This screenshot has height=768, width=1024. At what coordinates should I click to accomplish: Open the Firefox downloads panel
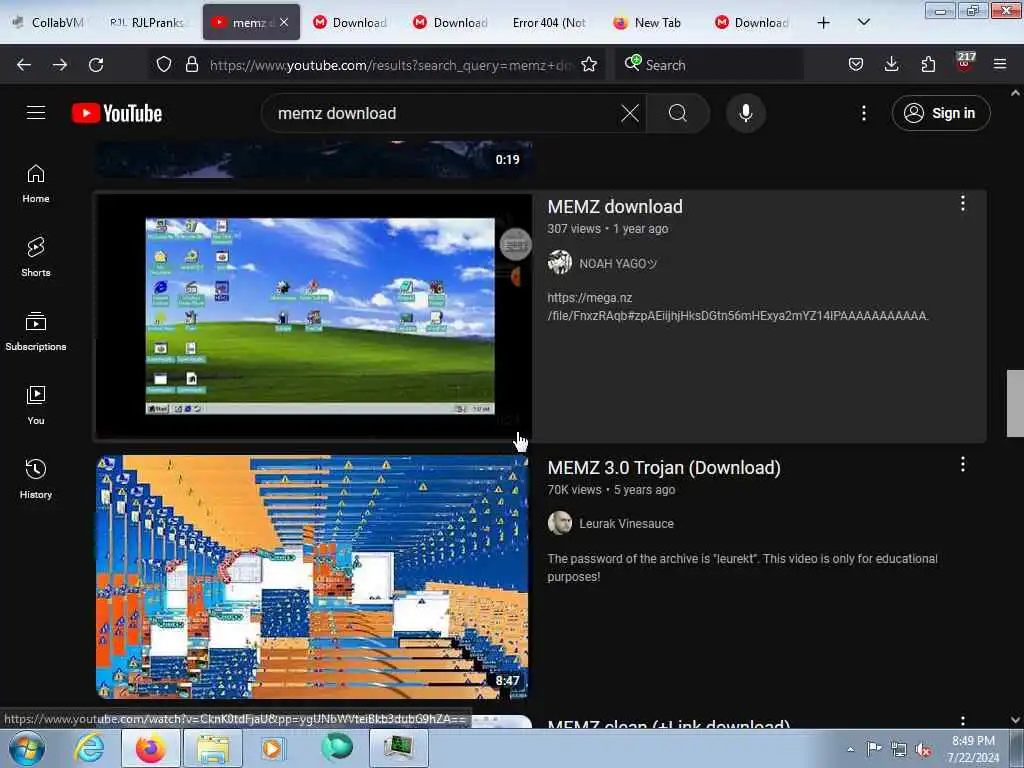891,64
